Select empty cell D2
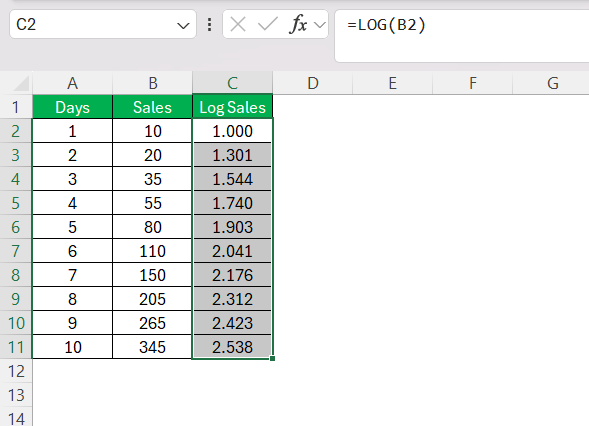Viewport: 589px width, 426px height. coord(313,131)
